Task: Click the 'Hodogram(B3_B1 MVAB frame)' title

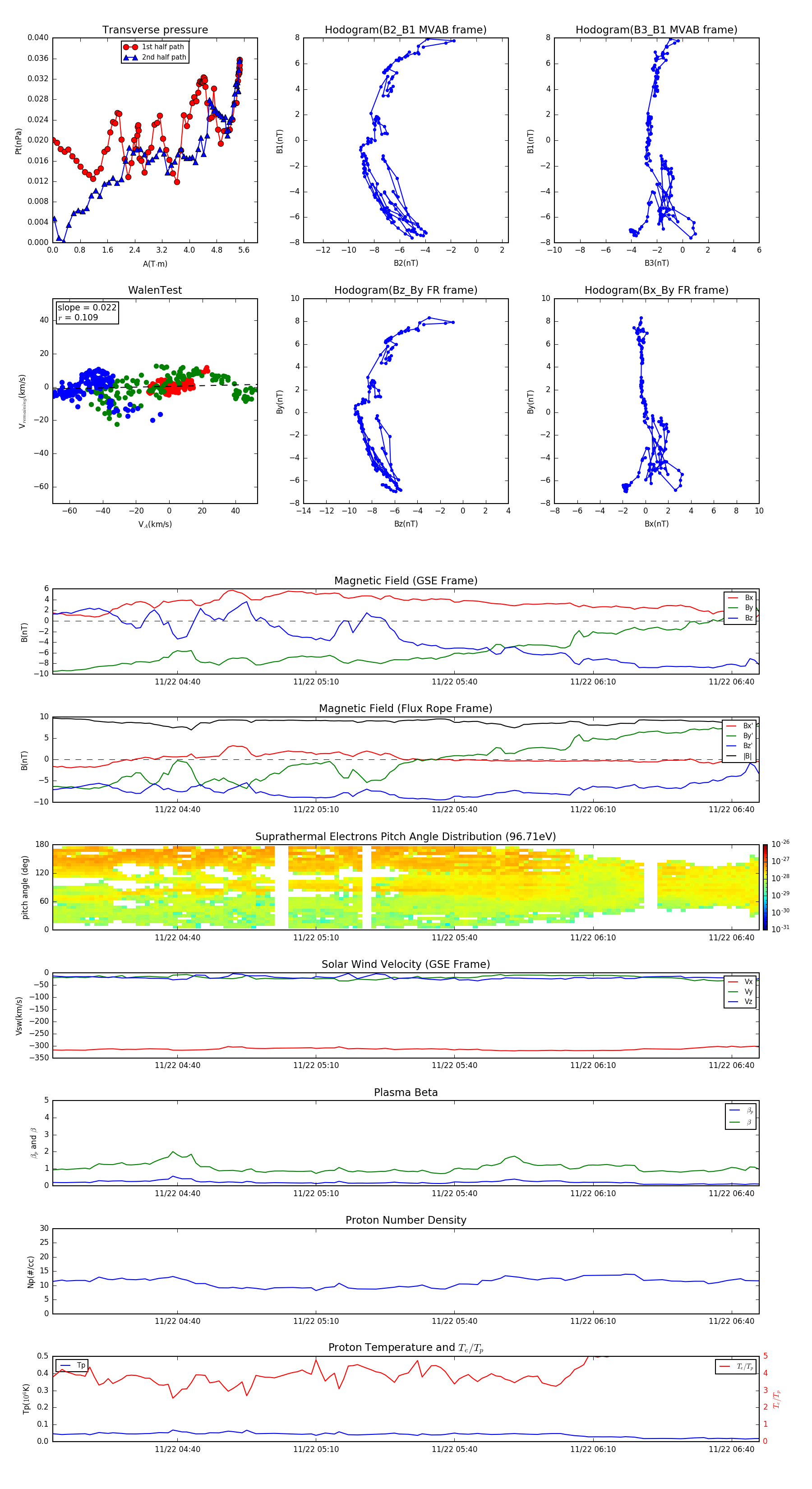Action: pyautogui.click(x=656, y=30)
